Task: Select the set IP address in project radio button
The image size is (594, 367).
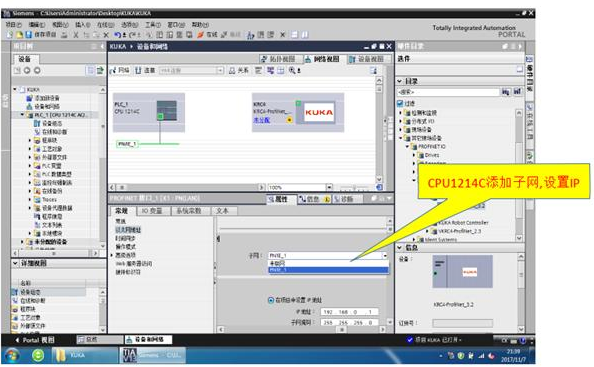Action: point(271,300)
